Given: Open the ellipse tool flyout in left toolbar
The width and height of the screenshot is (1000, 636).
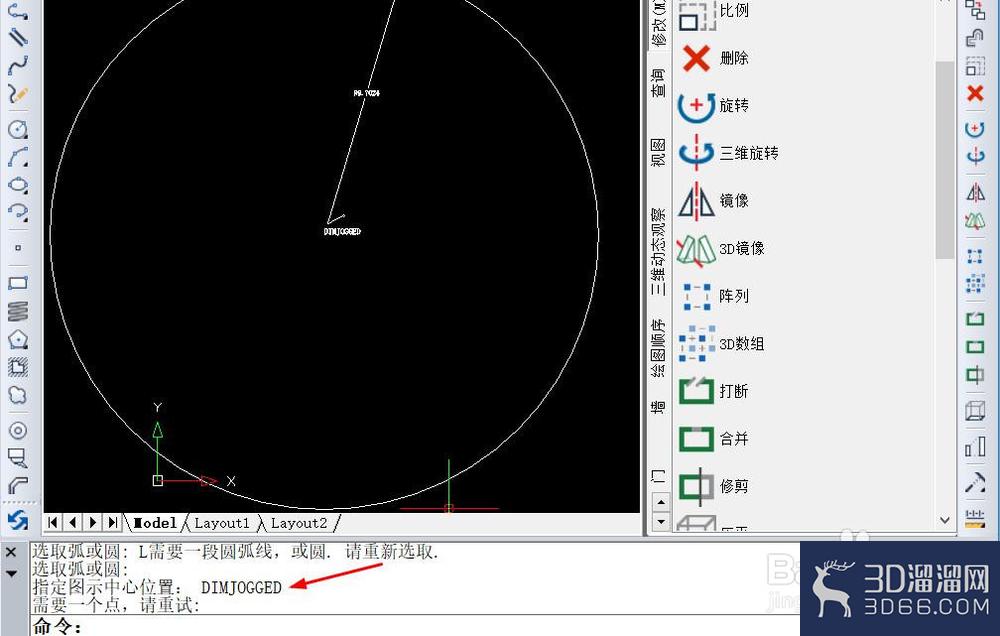Looking at the screenshot, I should pyautogui.click(x=18, y=186).
